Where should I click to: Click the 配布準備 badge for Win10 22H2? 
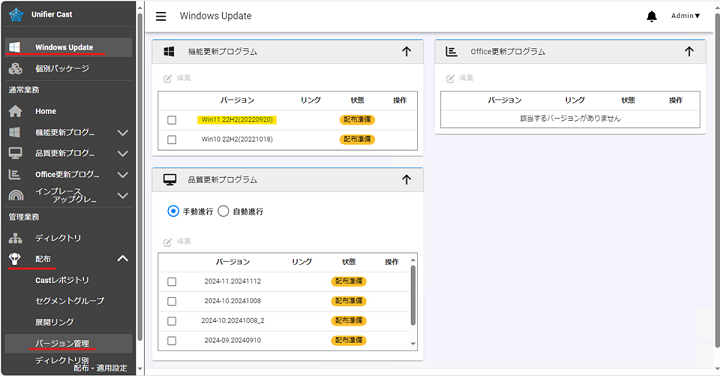(x=357, y=140)
